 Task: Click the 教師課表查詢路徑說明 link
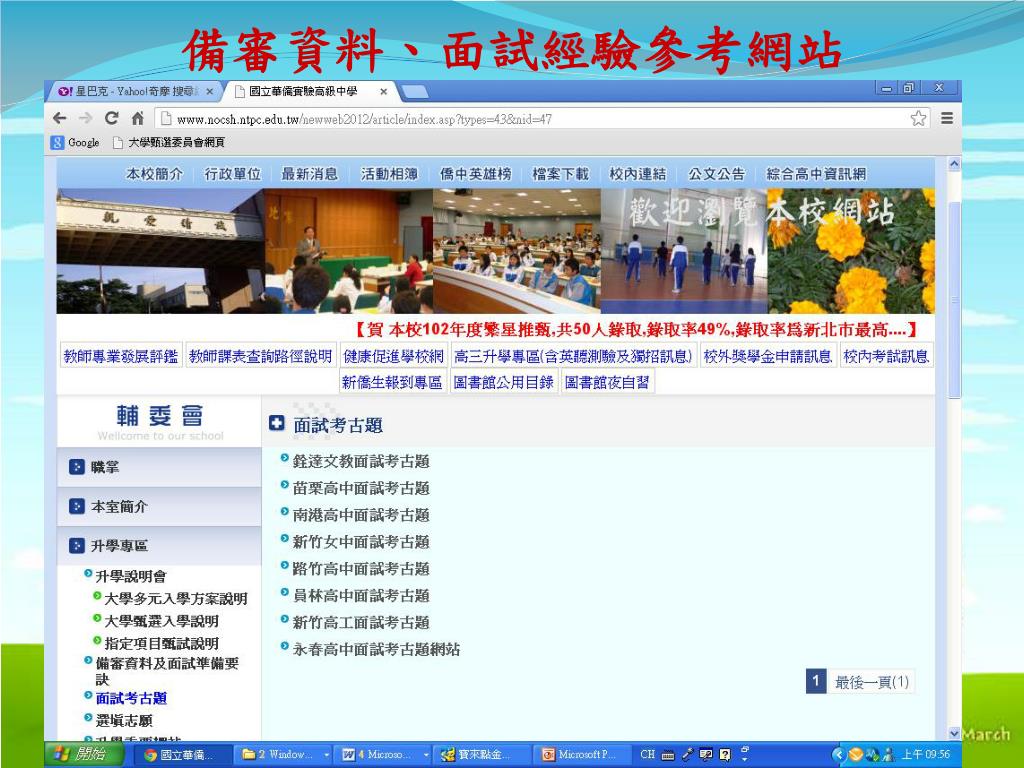point(261,356)
